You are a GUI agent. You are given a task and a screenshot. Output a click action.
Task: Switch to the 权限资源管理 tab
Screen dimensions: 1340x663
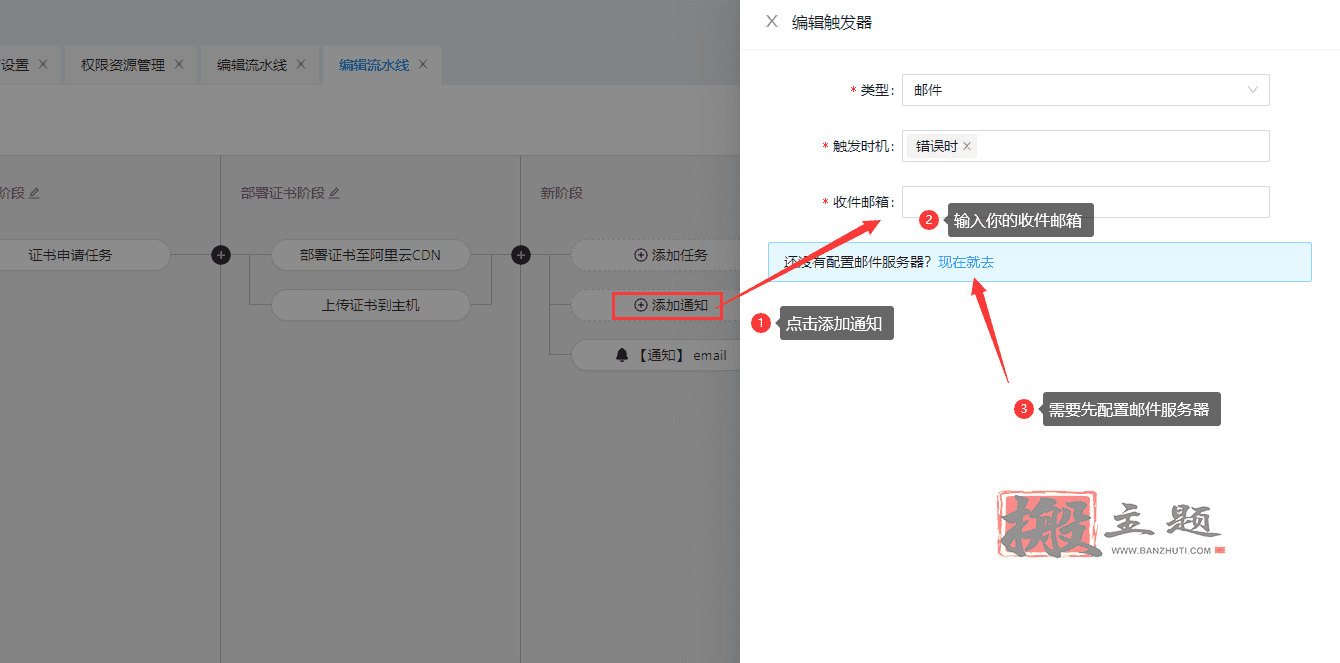tap(123, 65)
